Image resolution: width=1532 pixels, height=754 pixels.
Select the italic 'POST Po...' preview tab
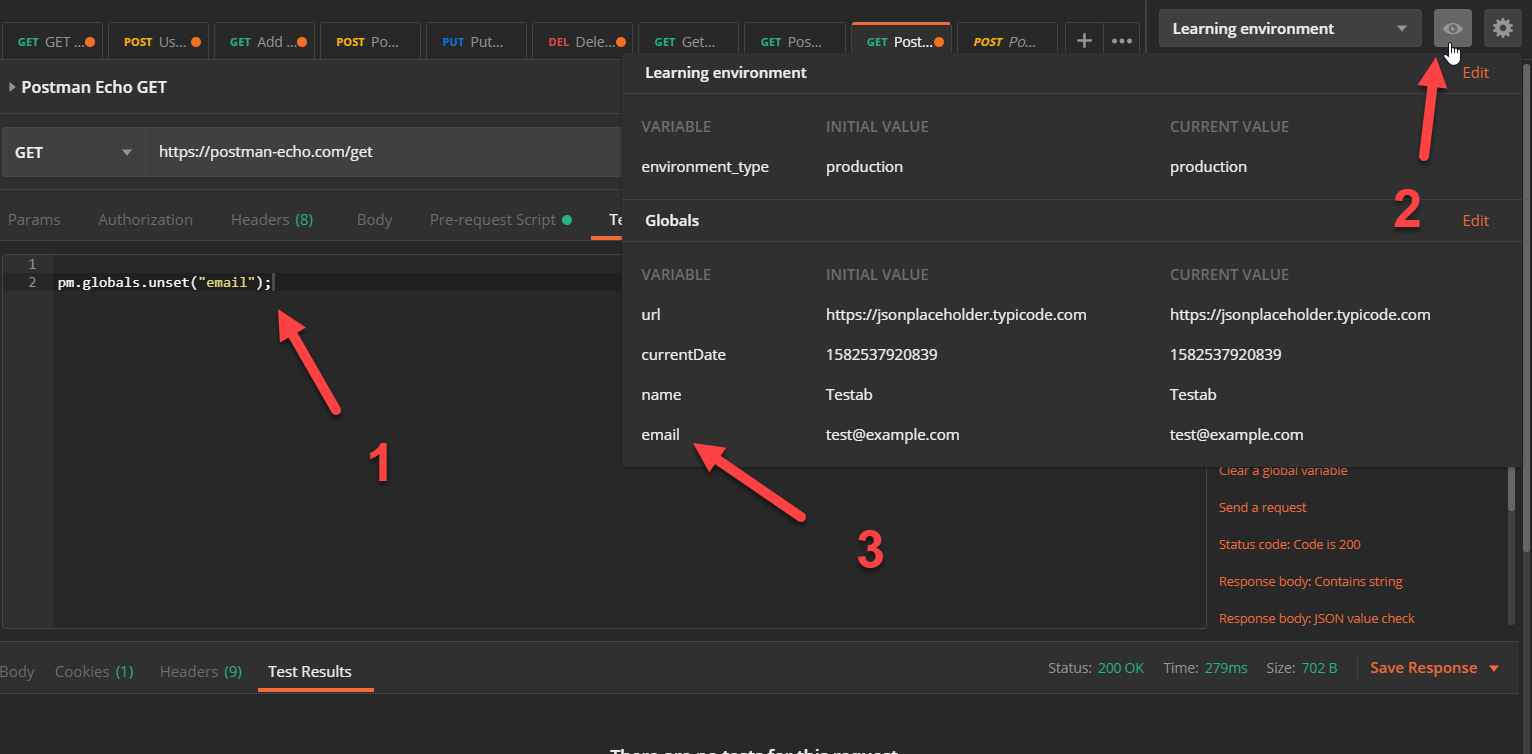coord(1007,42)
